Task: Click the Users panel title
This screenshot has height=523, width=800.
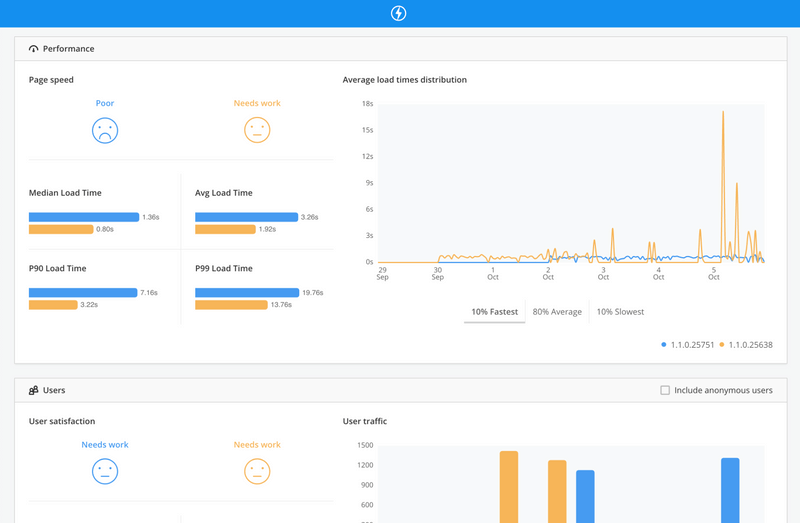Action: pyautogui.click(x=54, y=390)
